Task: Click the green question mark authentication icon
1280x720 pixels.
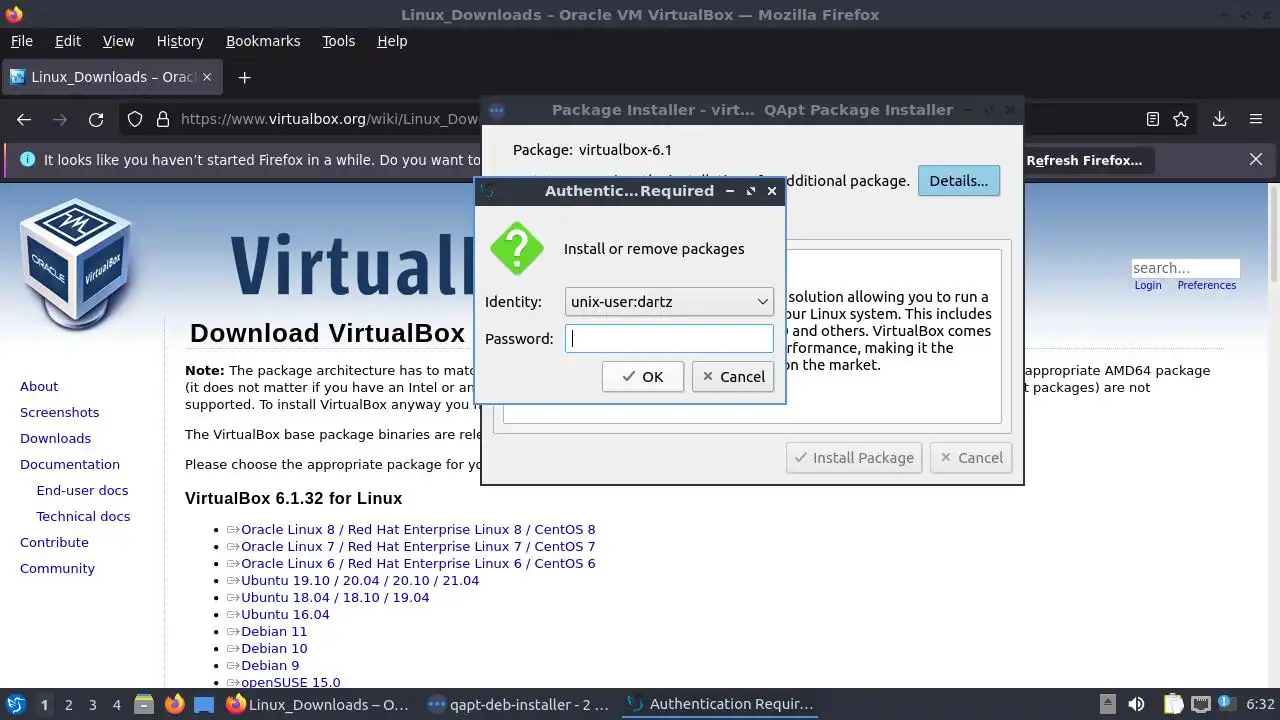Action: (x=517, y=248)
